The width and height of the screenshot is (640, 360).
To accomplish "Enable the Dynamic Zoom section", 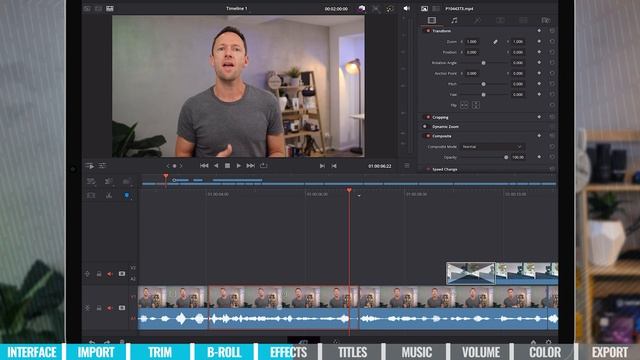I will (x=425, y=127).
